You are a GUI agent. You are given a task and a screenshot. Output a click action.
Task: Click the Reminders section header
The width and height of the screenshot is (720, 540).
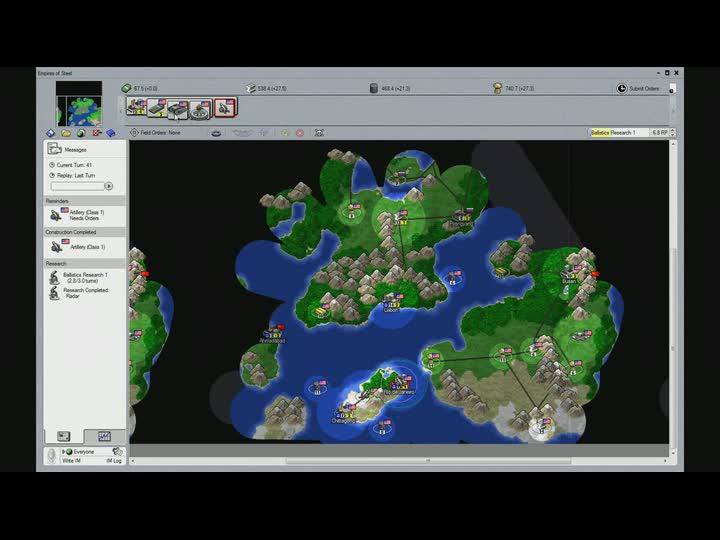click(85, 201)
